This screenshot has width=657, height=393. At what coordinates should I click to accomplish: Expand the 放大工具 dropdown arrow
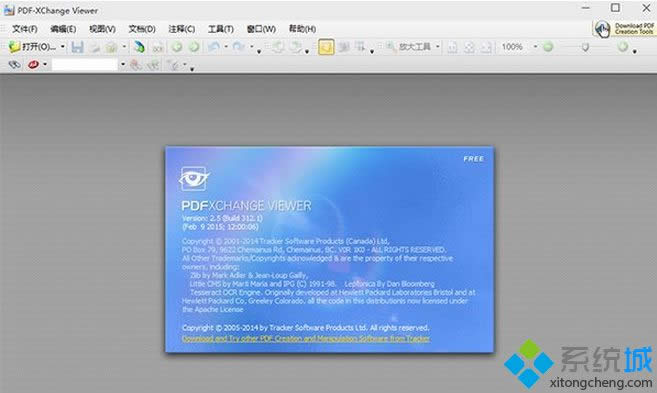(x=438, y=47)
